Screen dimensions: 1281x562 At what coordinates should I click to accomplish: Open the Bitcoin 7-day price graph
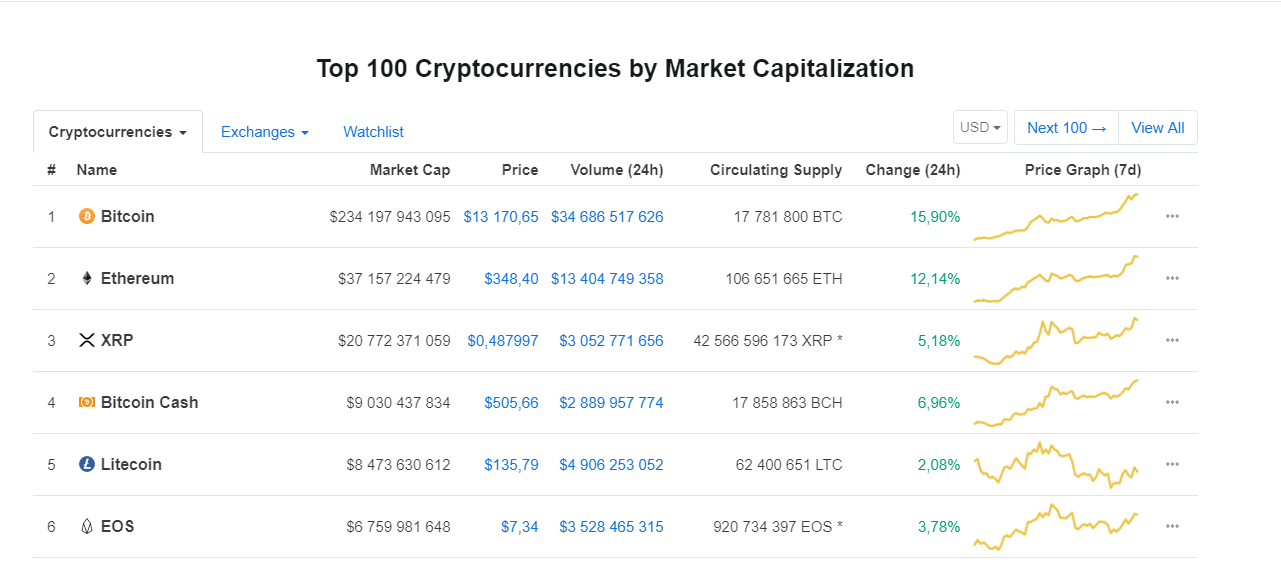click(x=1057, y=216)
